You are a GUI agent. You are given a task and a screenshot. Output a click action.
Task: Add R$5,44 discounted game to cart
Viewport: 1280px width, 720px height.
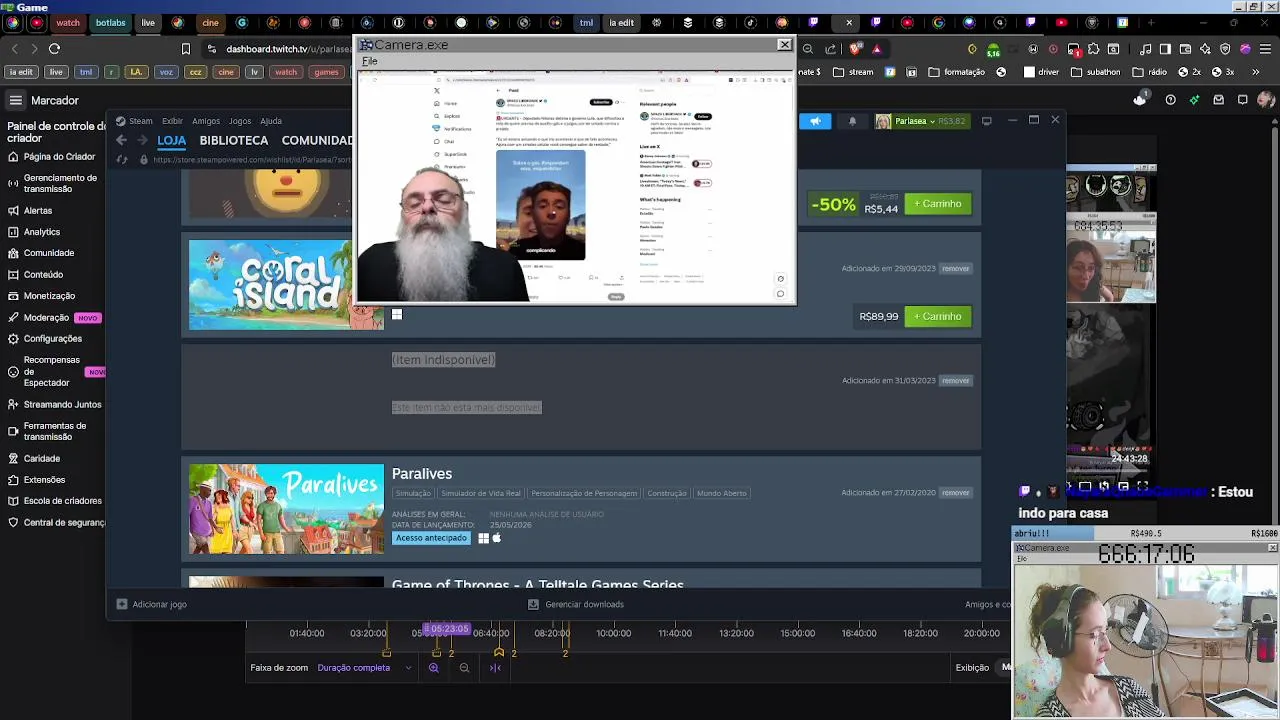937,204
